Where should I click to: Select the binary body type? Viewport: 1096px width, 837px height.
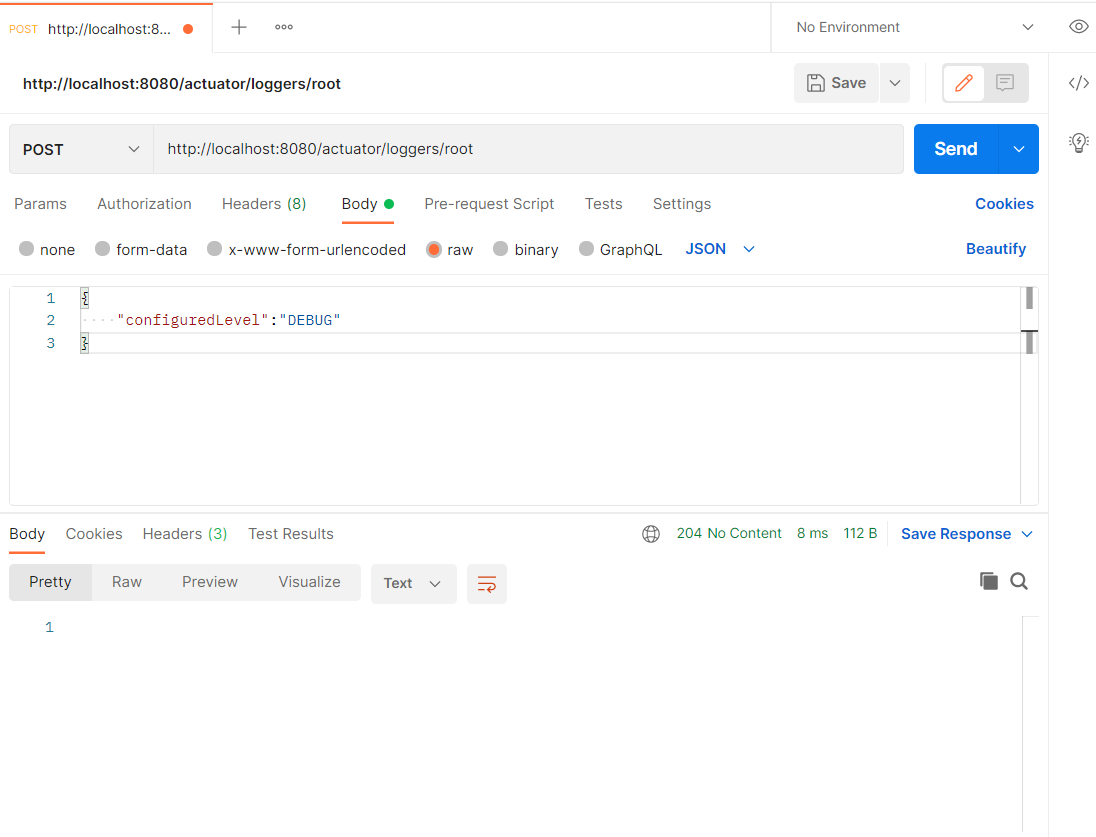tap(526, 250)
